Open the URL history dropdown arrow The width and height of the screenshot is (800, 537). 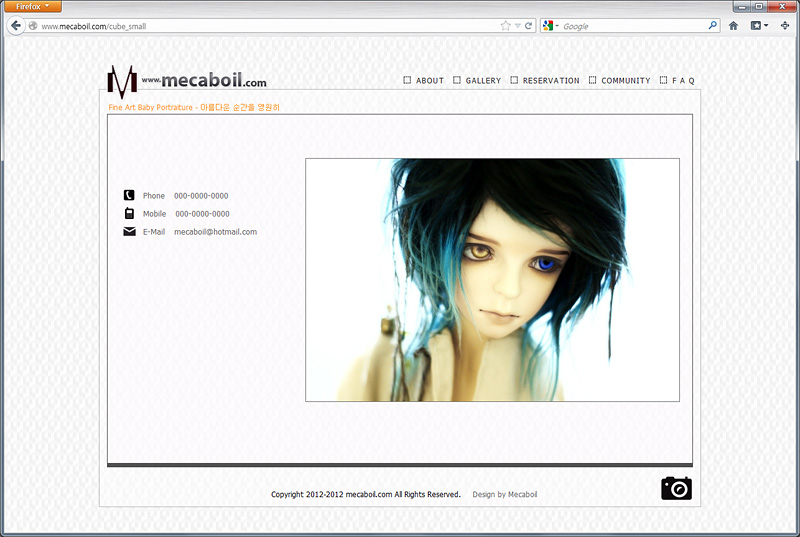[x=517, y=25]
